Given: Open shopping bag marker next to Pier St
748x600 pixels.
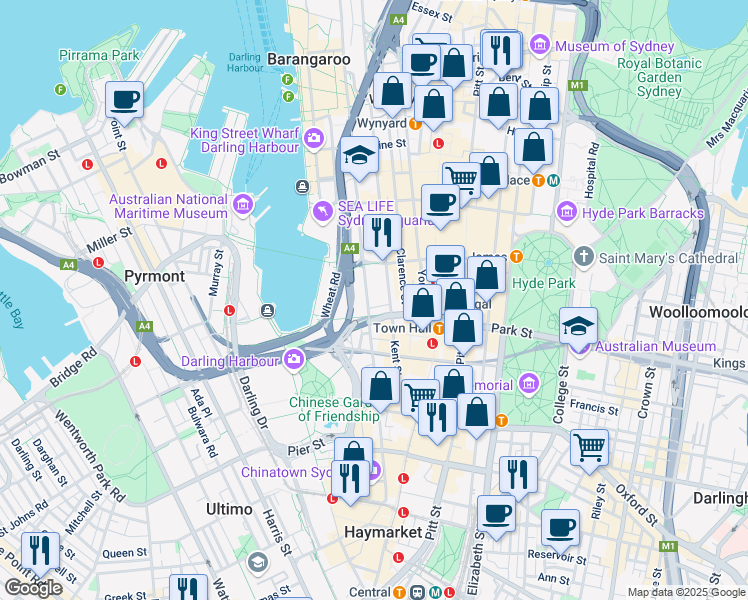Looking at the screenshot, I should (x=353, y=450).
